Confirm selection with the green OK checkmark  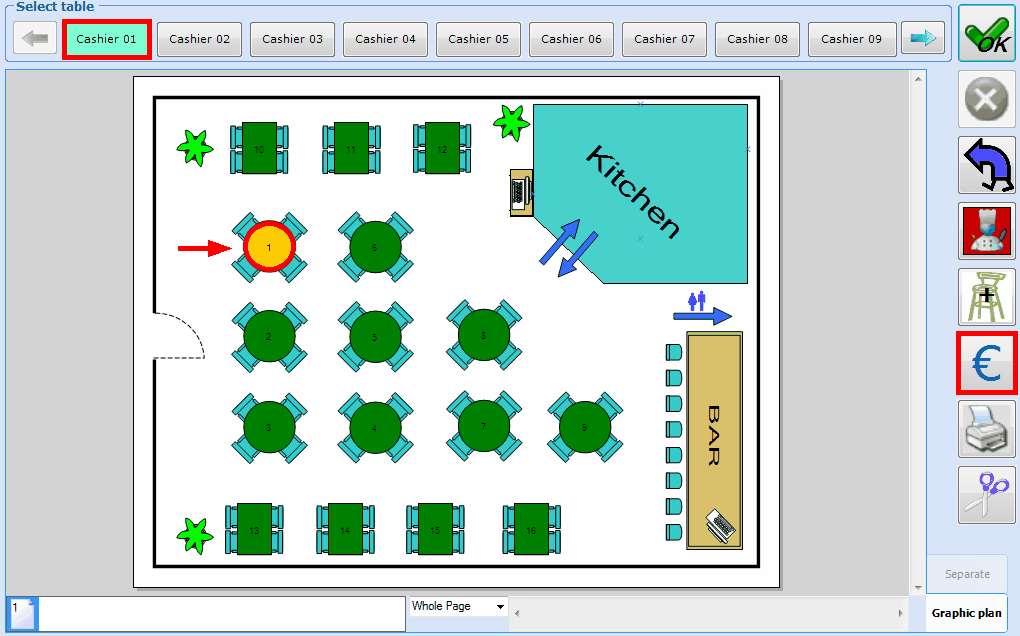click(986, 33)
